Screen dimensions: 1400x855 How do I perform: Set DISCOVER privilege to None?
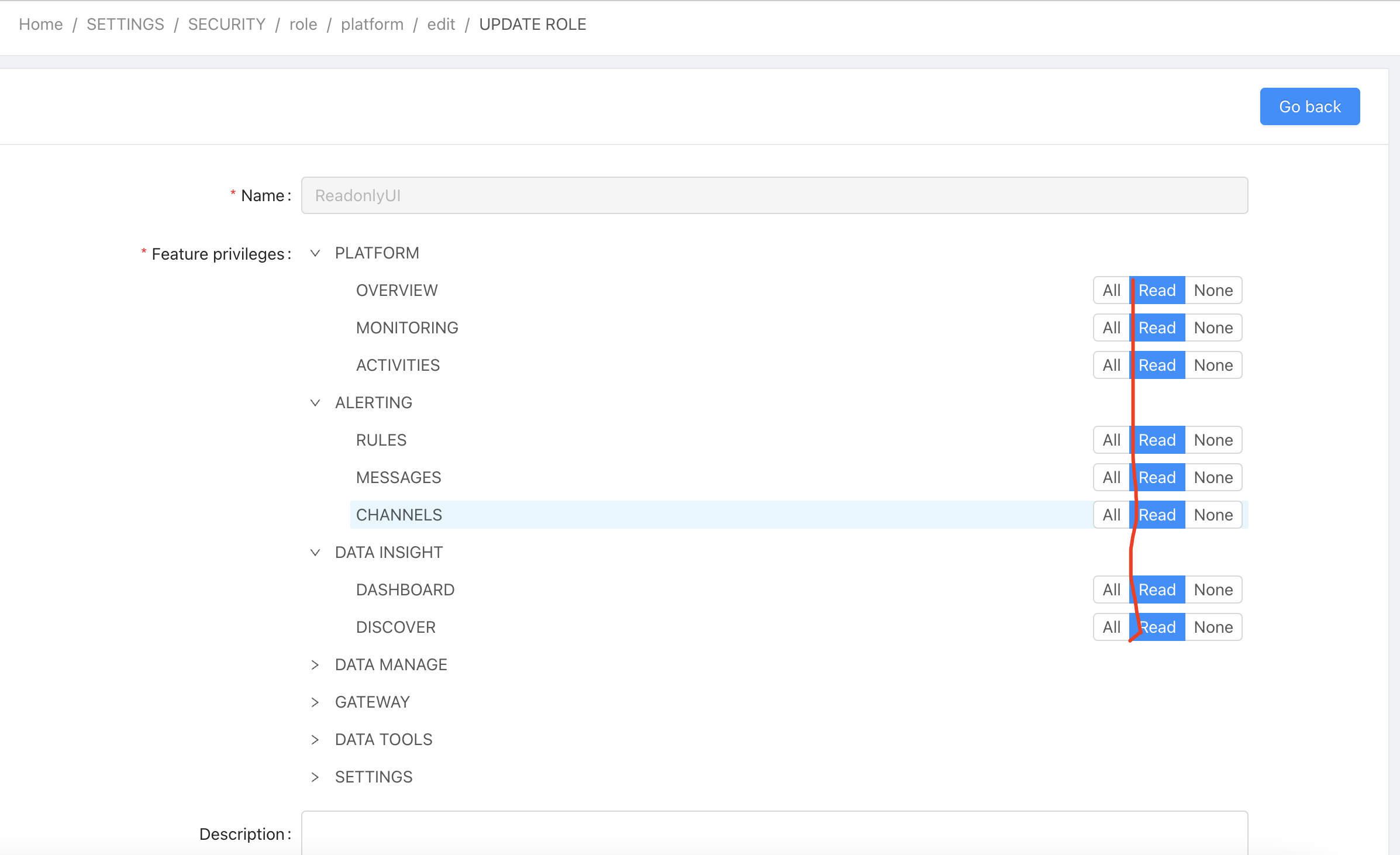(x=1213, y=626)
